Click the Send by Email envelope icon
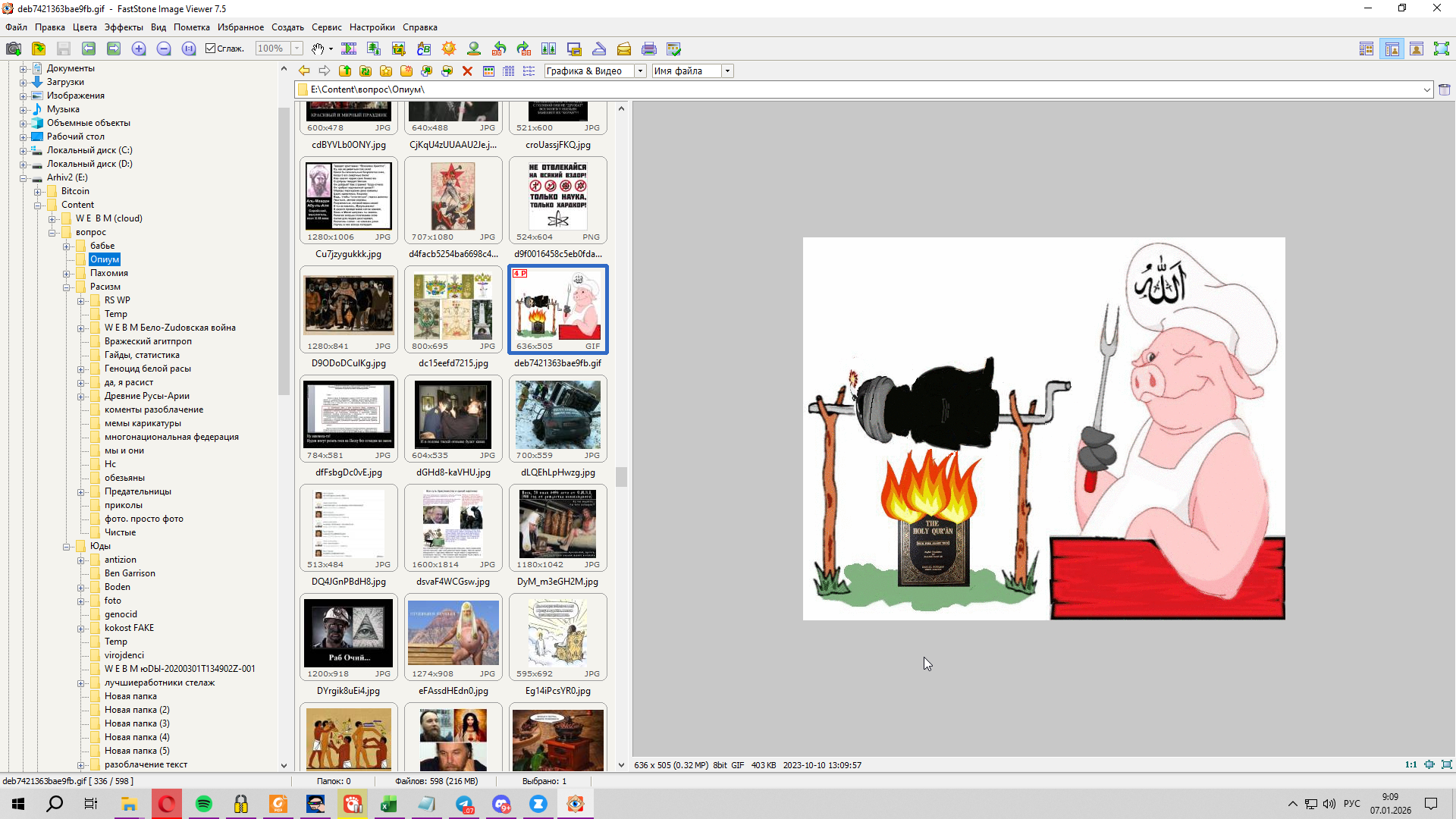 (624, 49)
